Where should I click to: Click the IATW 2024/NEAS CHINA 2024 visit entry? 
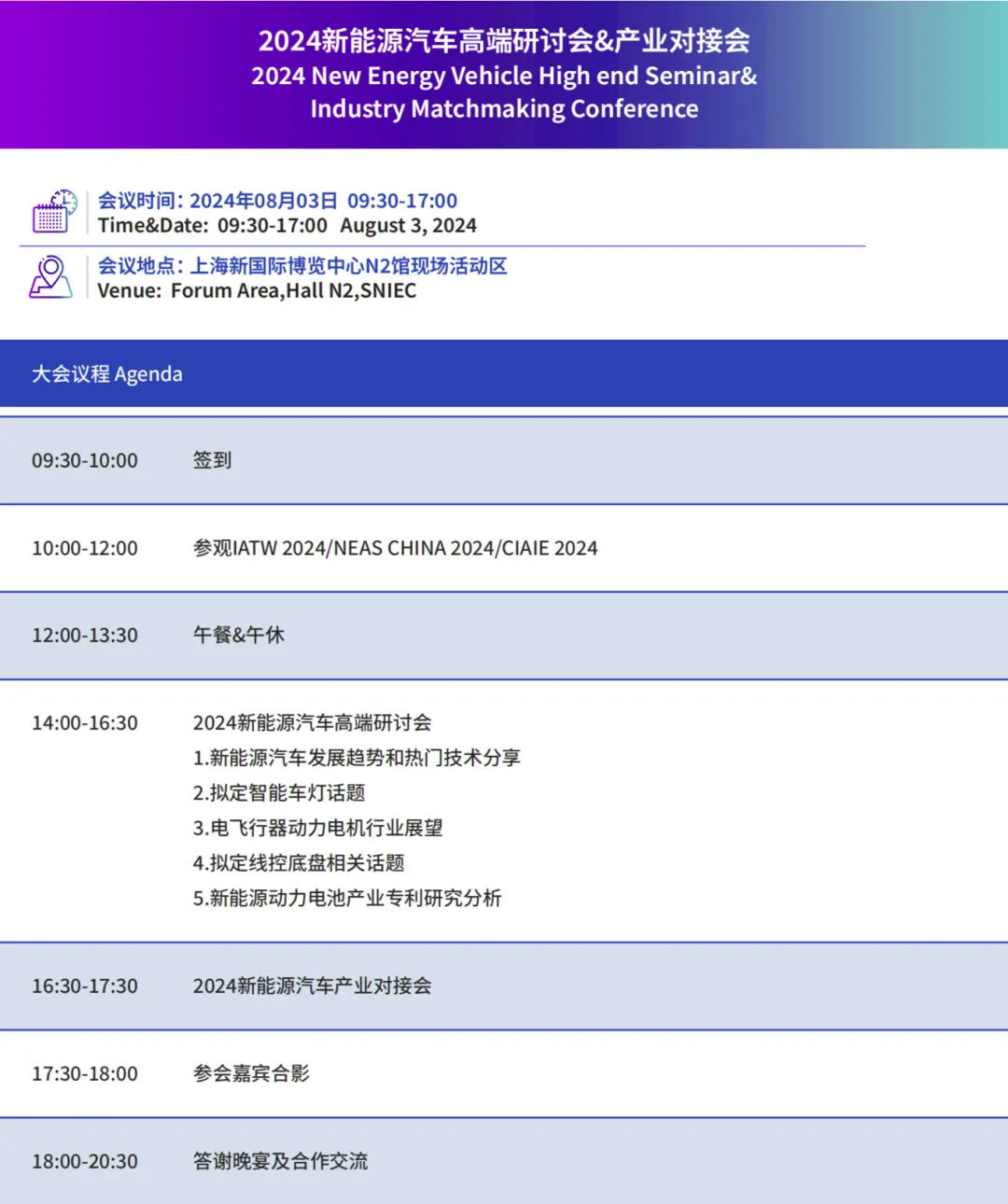point(395,548)
